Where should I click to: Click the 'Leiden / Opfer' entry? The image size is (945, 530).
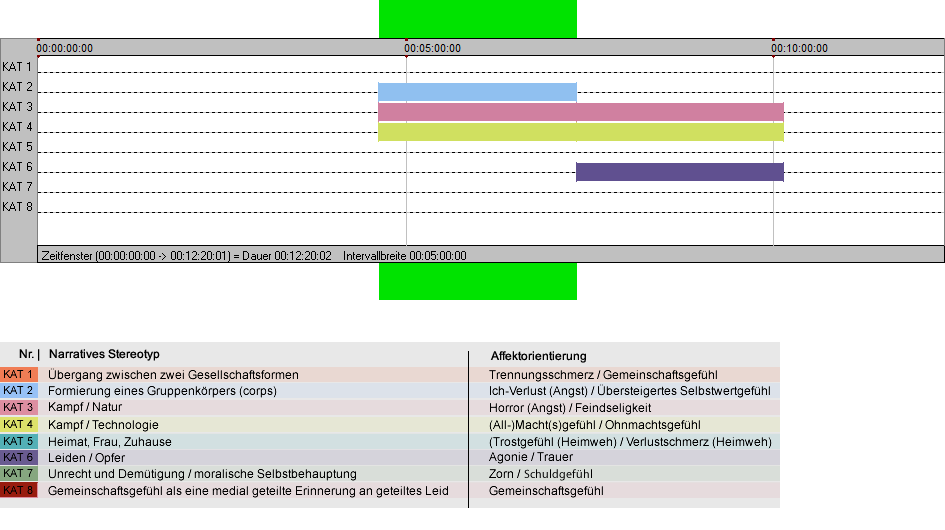86,458
